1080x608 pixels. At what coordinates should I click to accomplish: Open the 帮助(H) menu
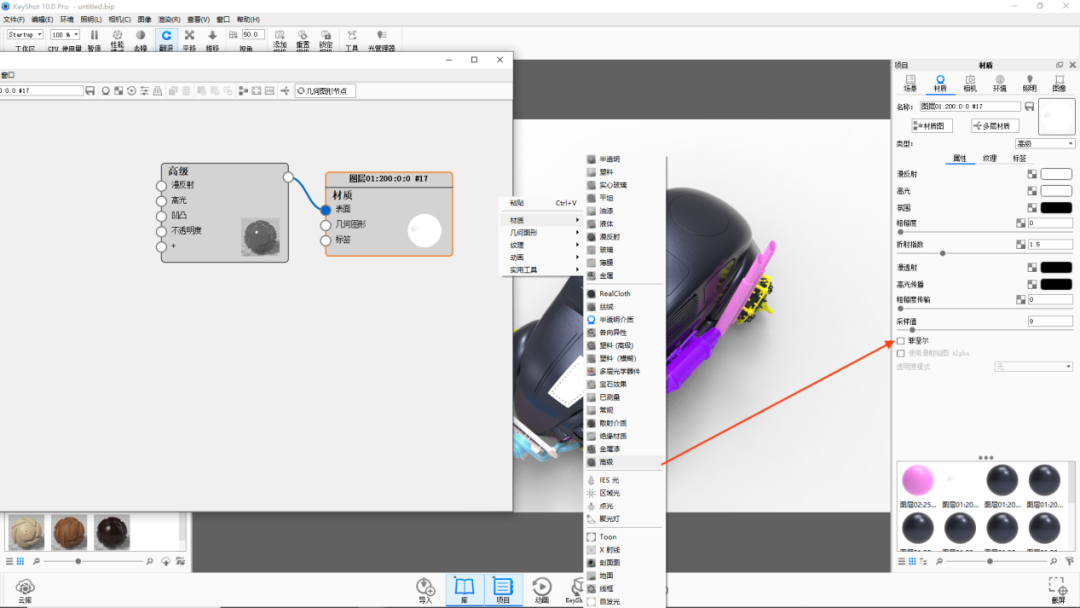248,19
